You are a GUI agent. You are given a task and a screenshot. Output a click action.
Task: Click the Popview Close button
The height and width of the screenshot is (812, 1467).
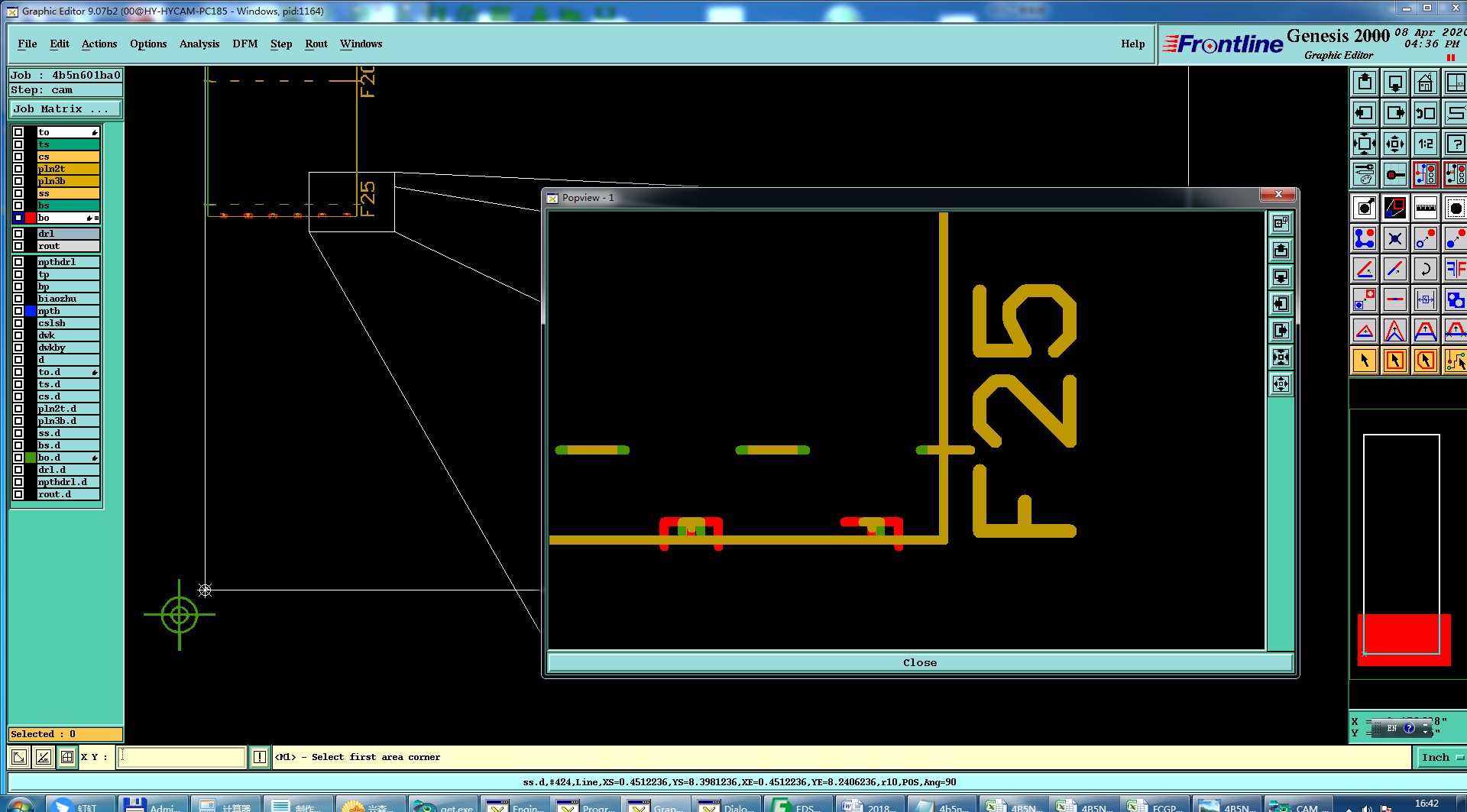(x=920, y=662)
